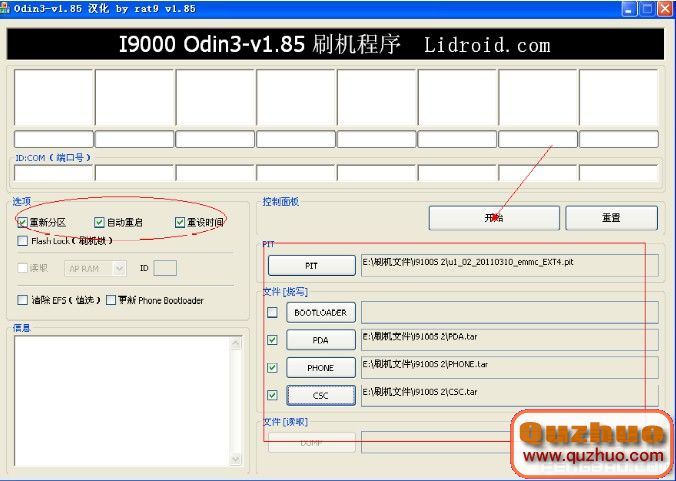
Task: Click the 控制面板 group label
Action: [281, 201]
